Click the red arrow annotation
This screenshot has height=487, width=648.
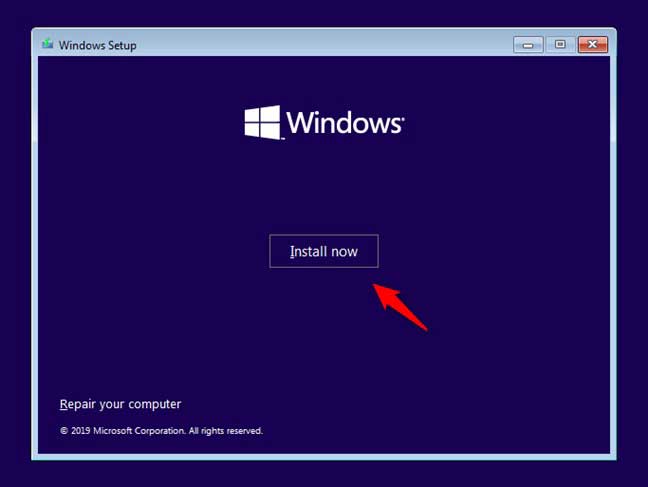pyautogui.click(x=400, y=307)
